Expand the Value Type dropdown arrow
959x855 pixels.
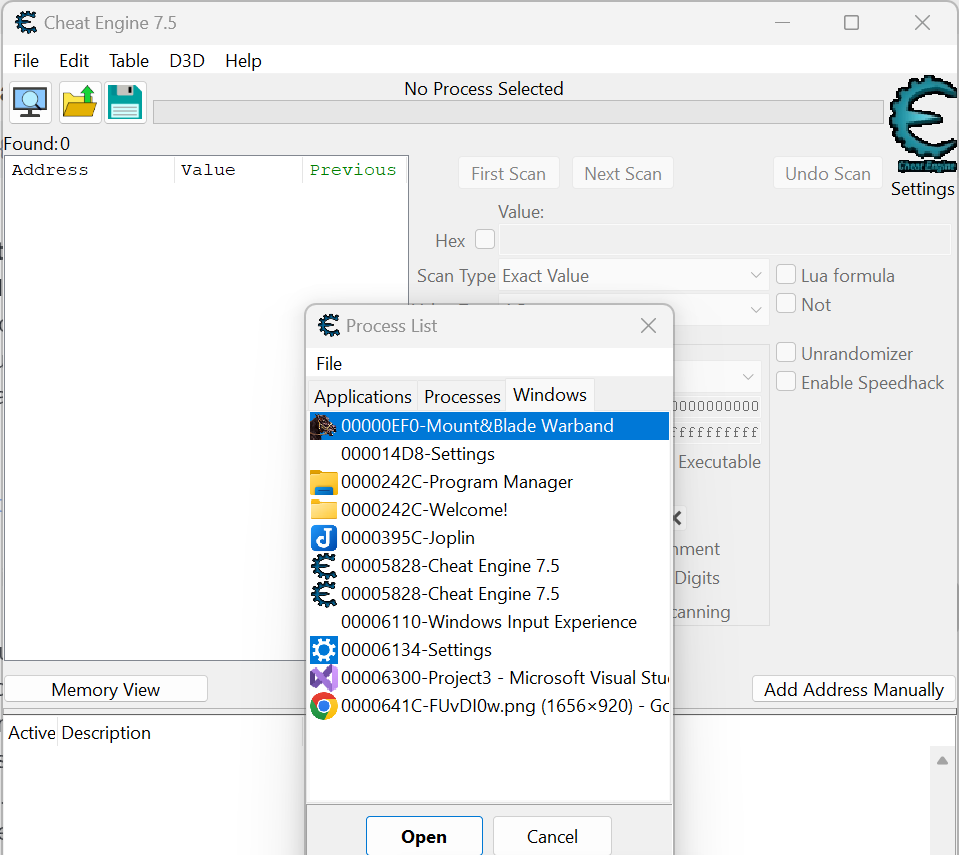[x=756, y=309]
